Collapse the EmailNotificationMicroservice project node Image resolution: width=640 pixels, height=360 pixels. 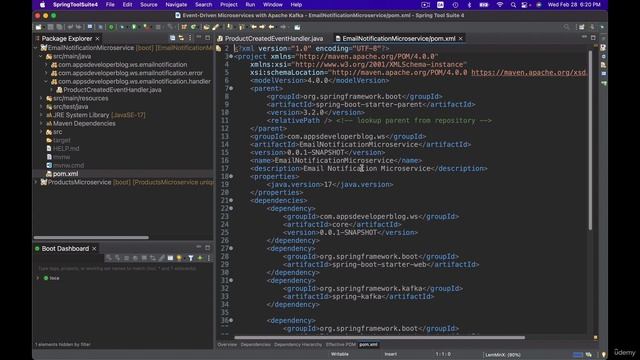click(36, 48)
